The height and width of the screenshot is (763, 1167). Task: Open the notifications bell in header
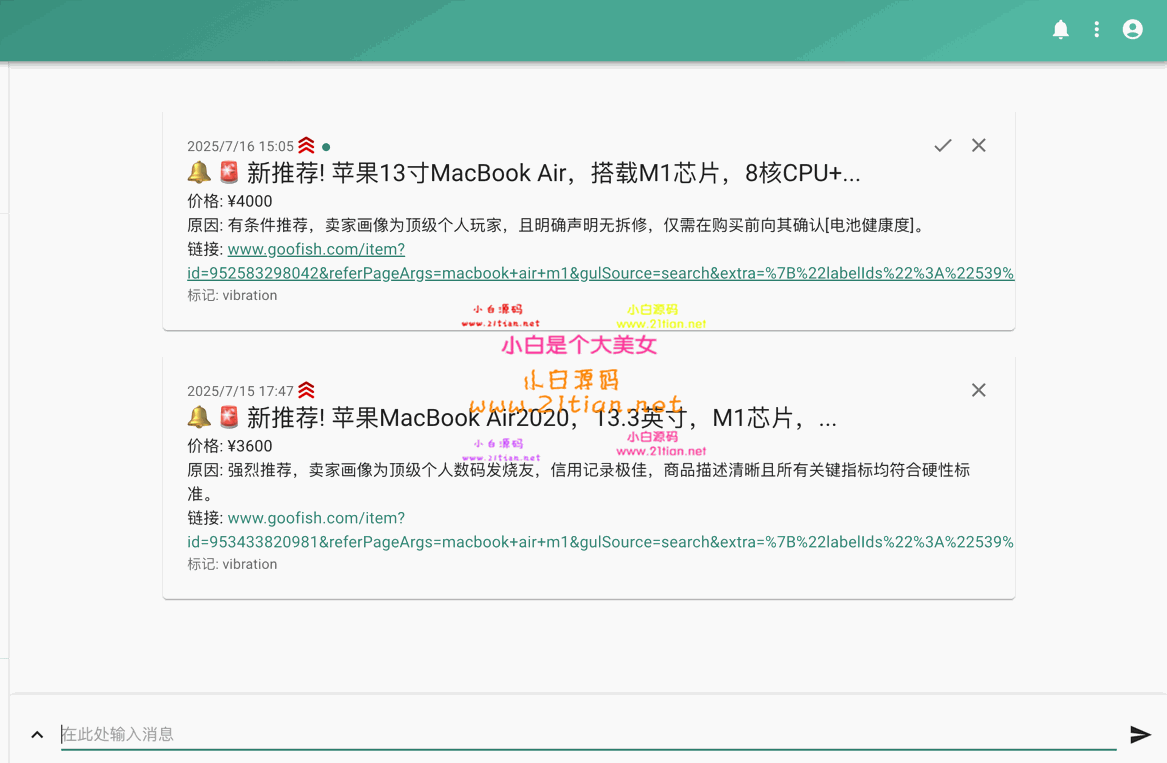point(1061,29)
